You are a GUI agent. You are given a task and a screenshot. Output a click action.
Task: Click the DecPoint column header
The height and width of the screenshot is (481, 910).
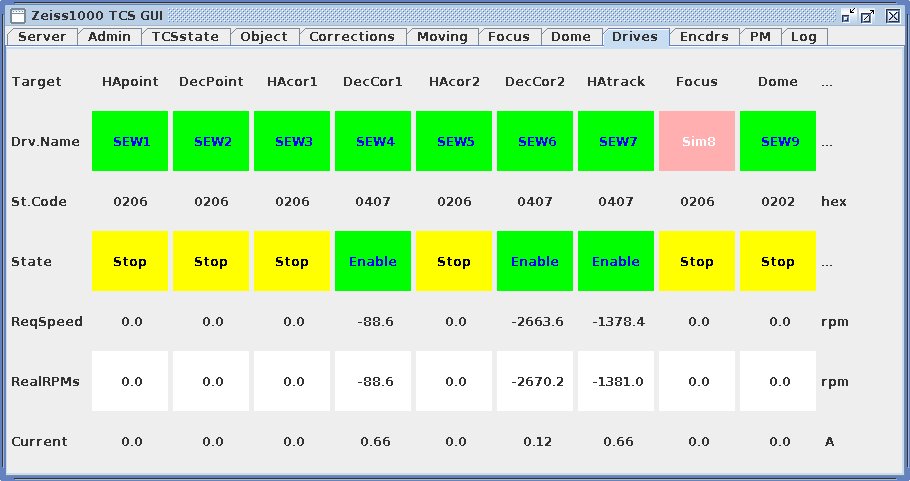coord(211,82)
